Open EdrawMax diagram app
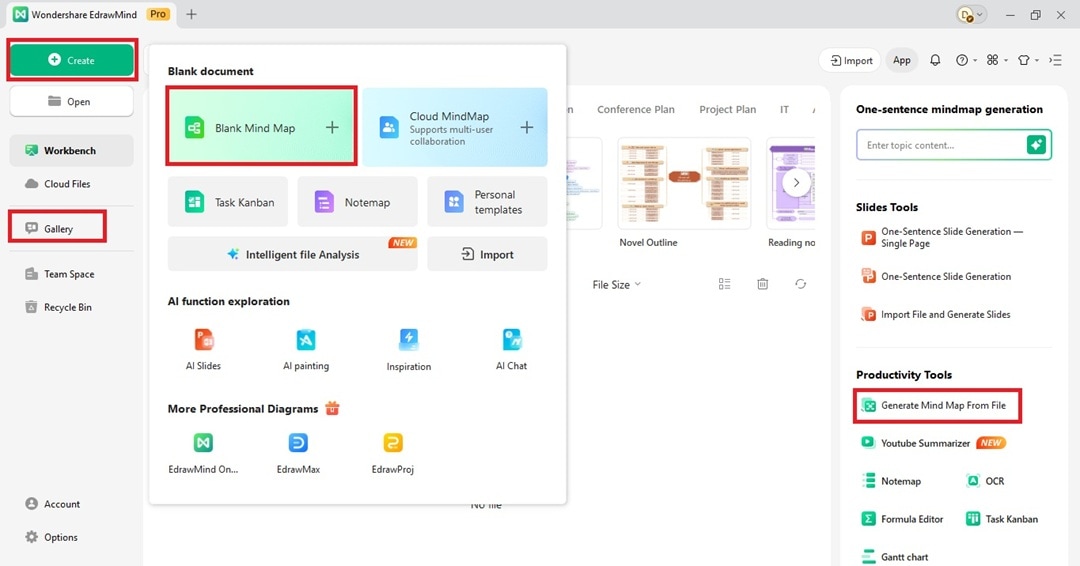1080x566 pixels. [x=298, y=452]
